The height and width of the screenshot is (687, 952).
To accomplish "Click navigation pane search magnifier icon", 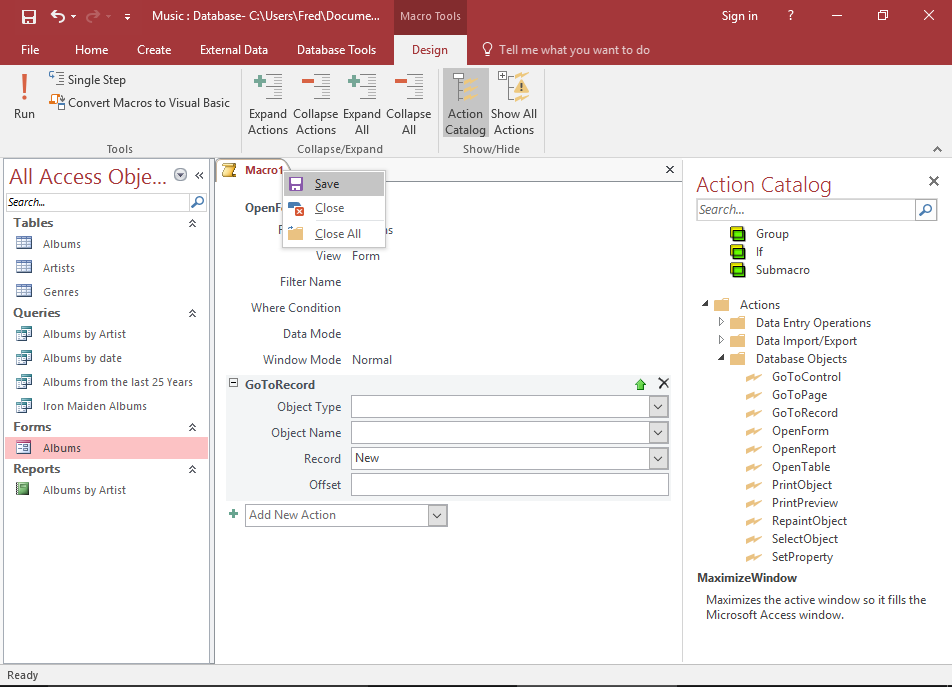I will pos(197,202).
